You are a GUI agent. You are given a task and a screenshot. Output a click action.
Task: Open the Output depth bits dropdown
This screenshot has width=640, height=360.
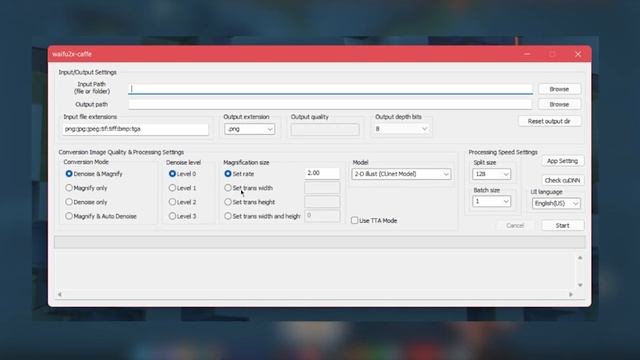[401, 129]
